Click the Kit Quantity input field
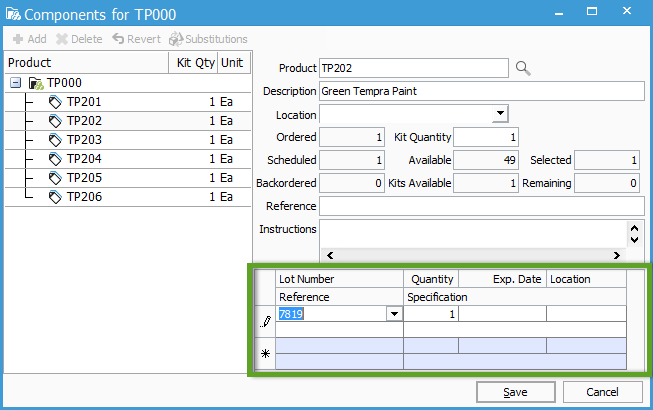 click(486, 137)
